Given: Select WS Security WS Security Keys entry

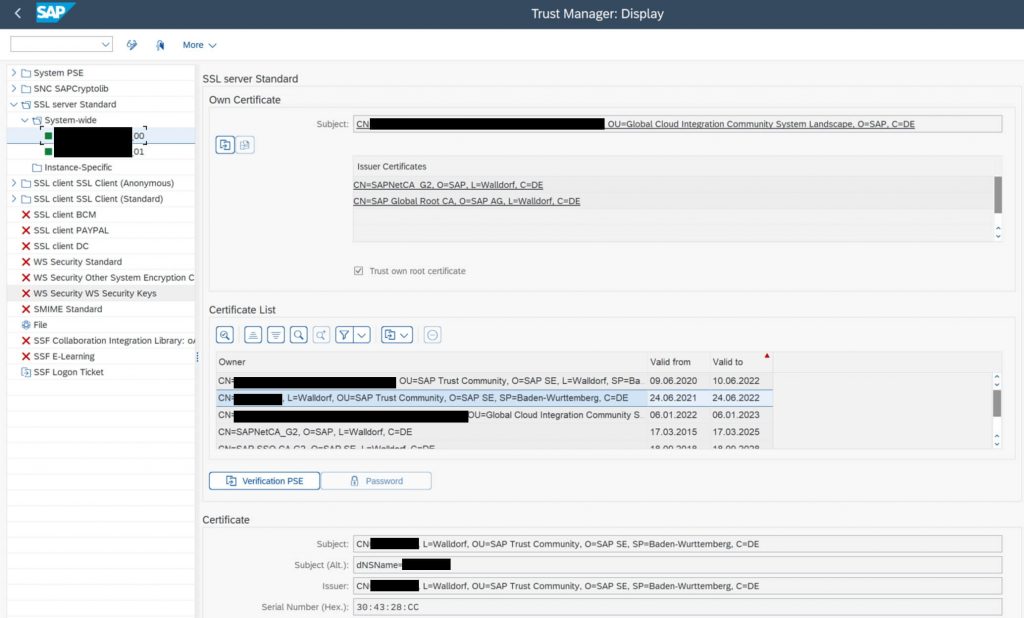Looking at the screenshot, I should coord(95,293).
